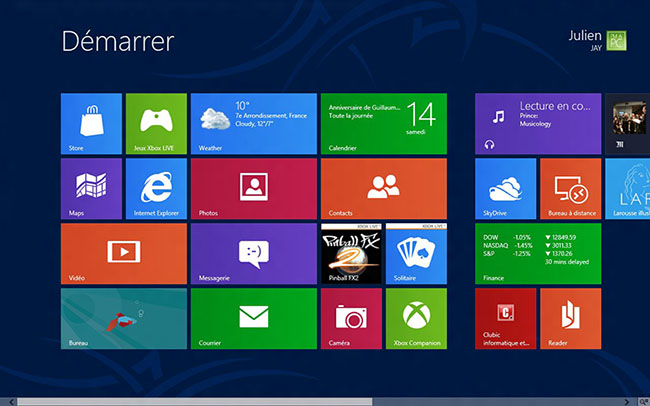Open the Reader tile
The width and height of the screenshot is (650, 406).
point(570,318)
